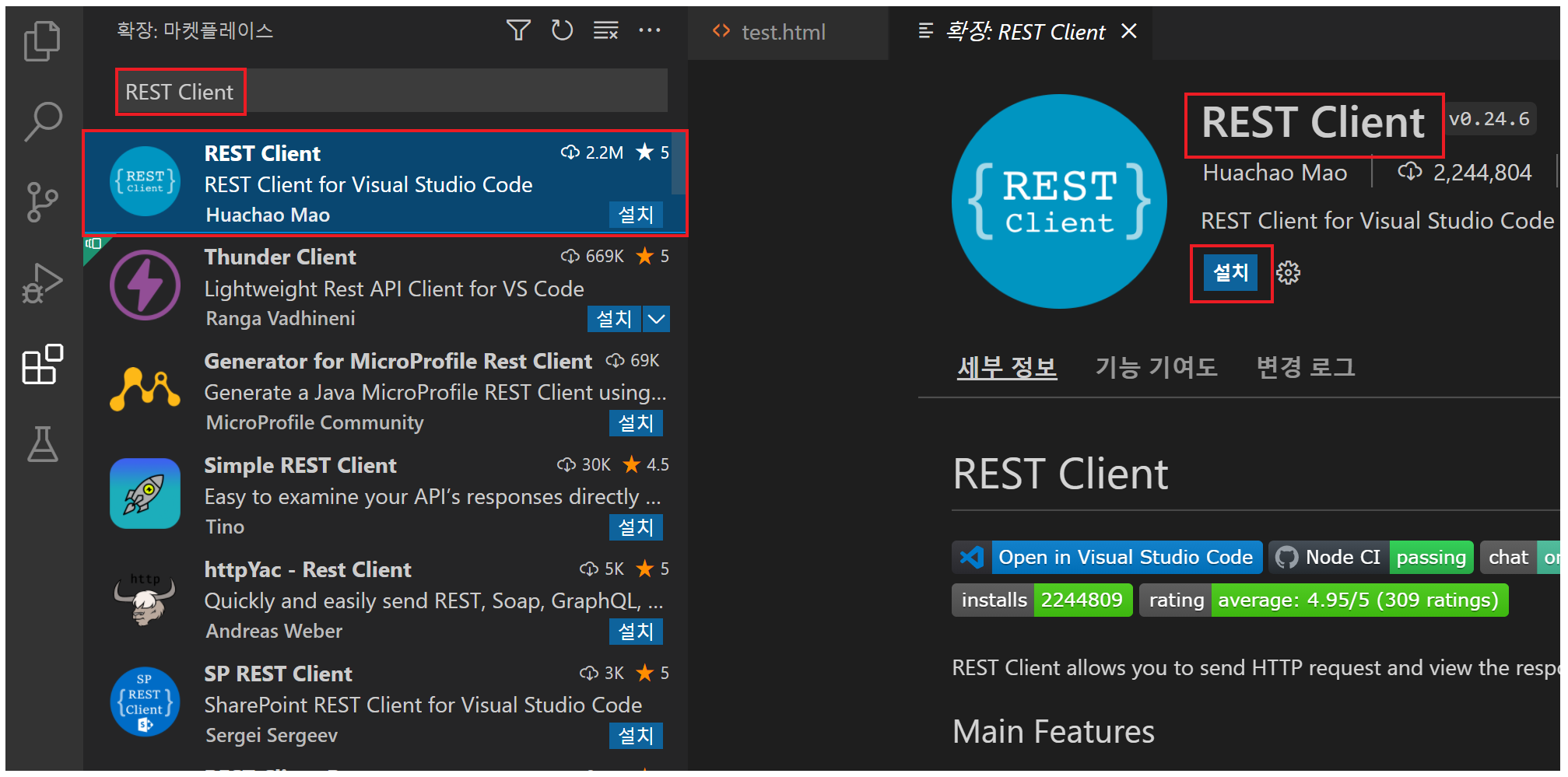Viewport: 1568px width, 777px height.
Task: Refresh the extensions list
Action: [x=562, y=30]
